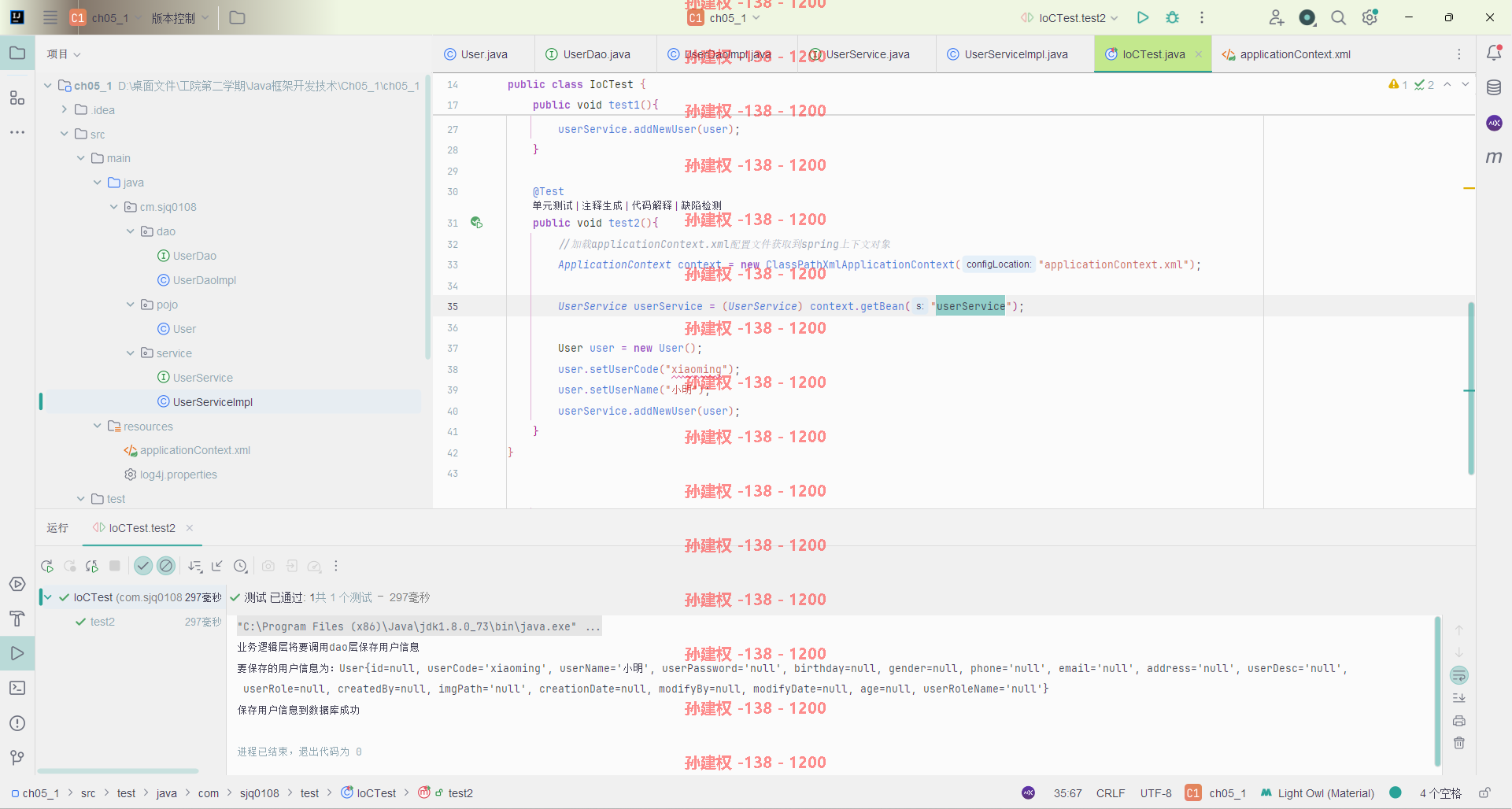The image size is (1512, 809).
Task: Open the Maven tool window m icon
Action: pos(1493,157)
